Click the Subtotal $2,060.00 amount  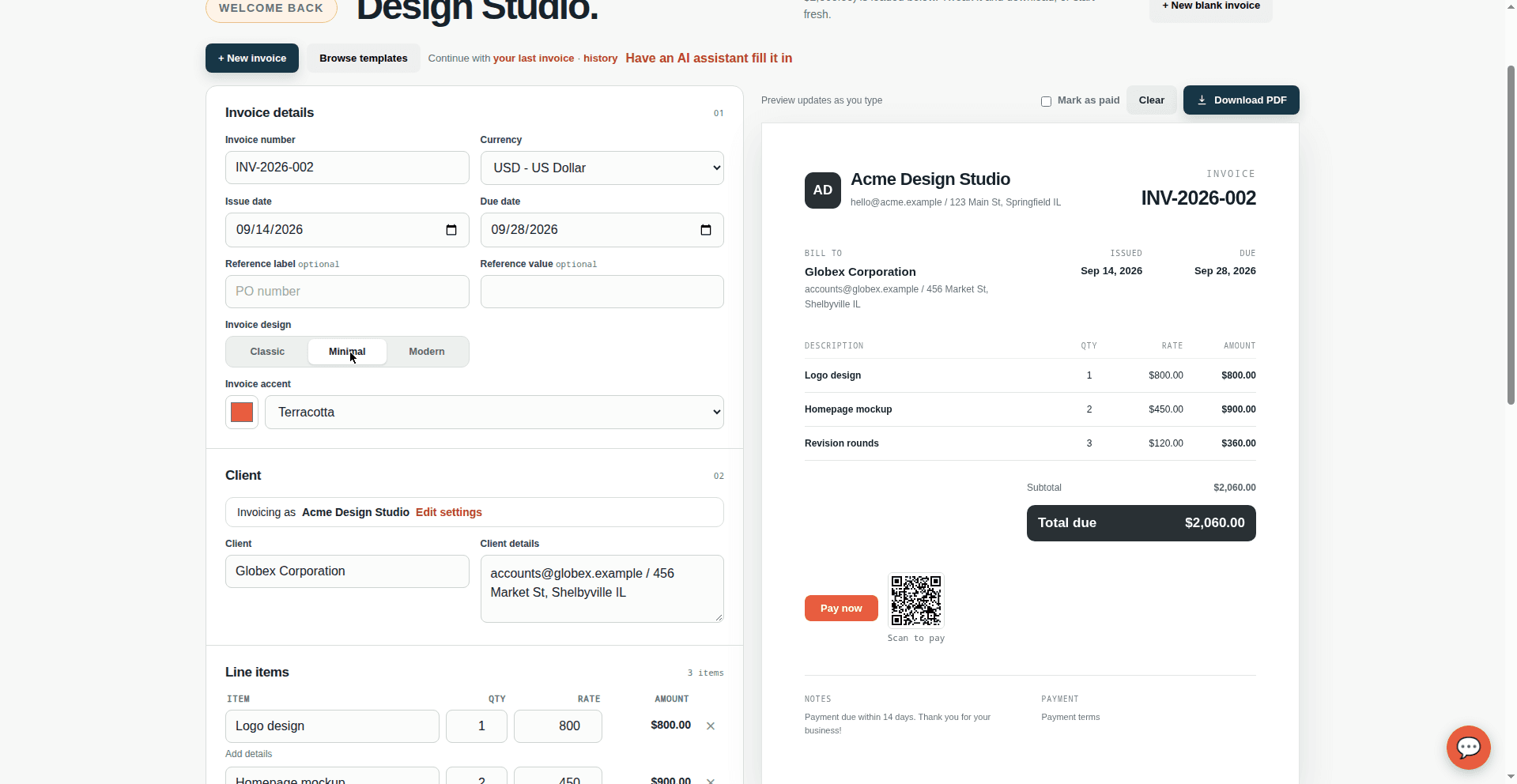[1234, 488]
